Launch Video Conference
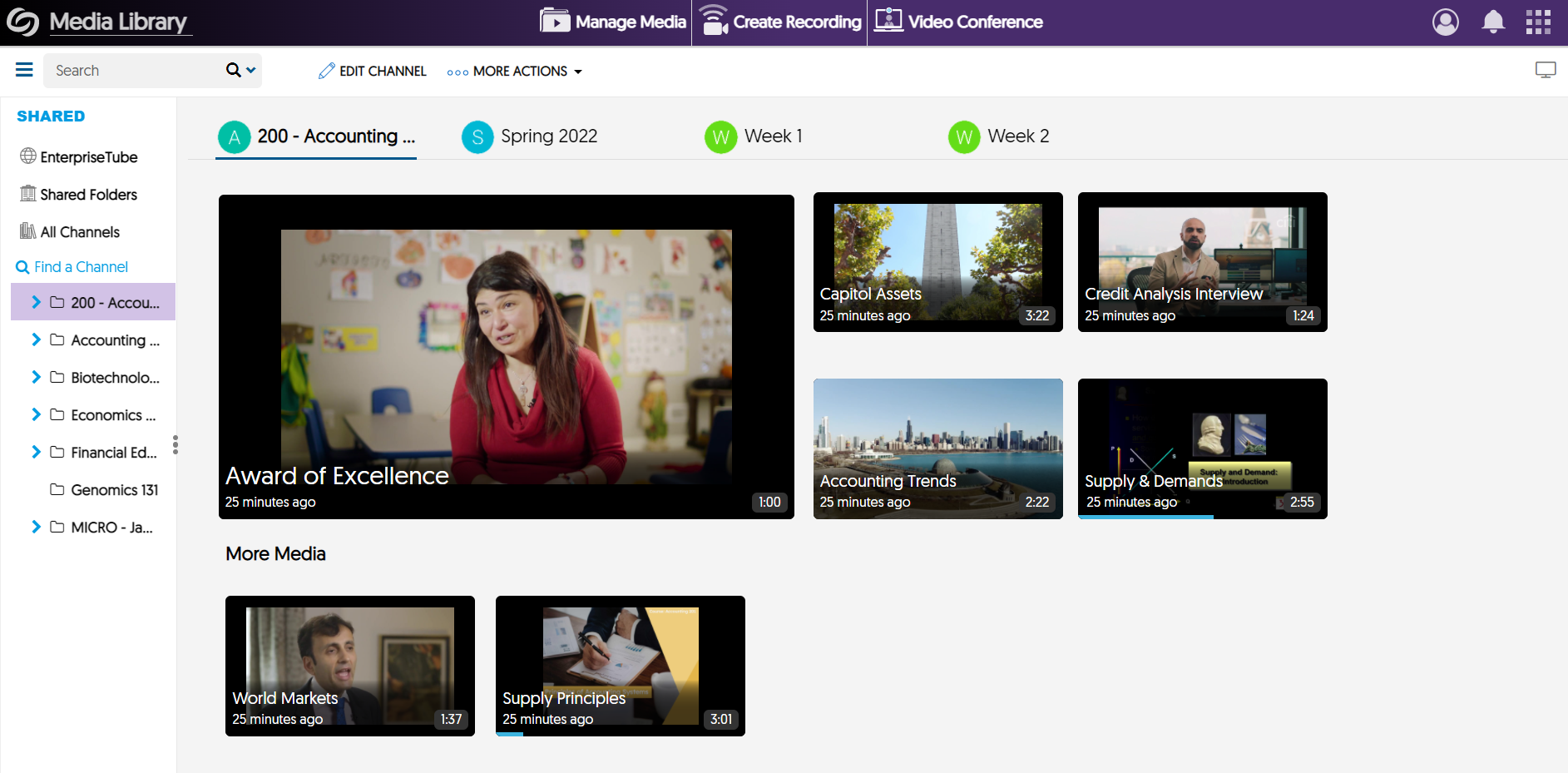This screenshot has height=773, width=1568. pyautogui.click(x=958, y=22)
